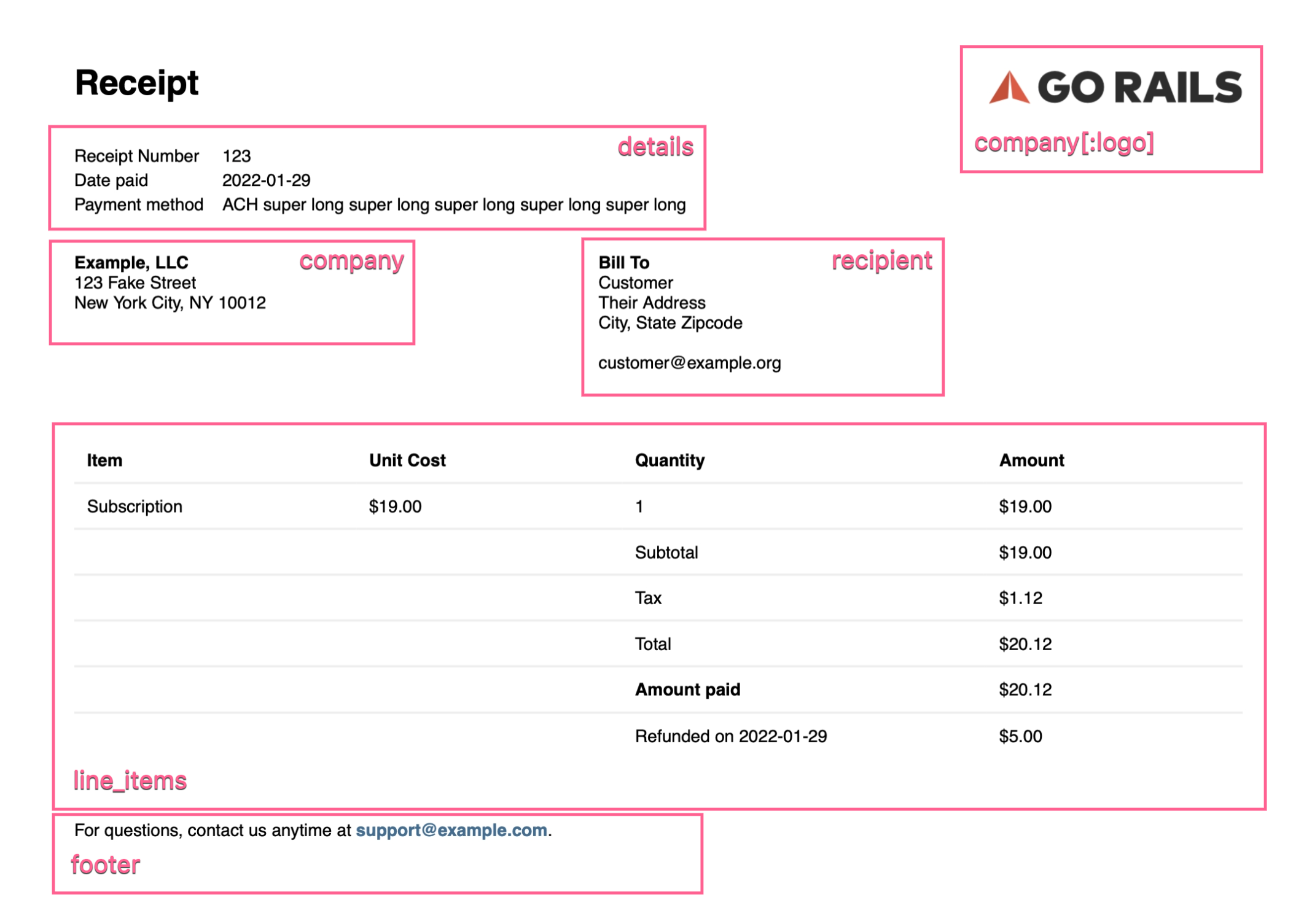Open the support@example.com email link

coord(451,830)
